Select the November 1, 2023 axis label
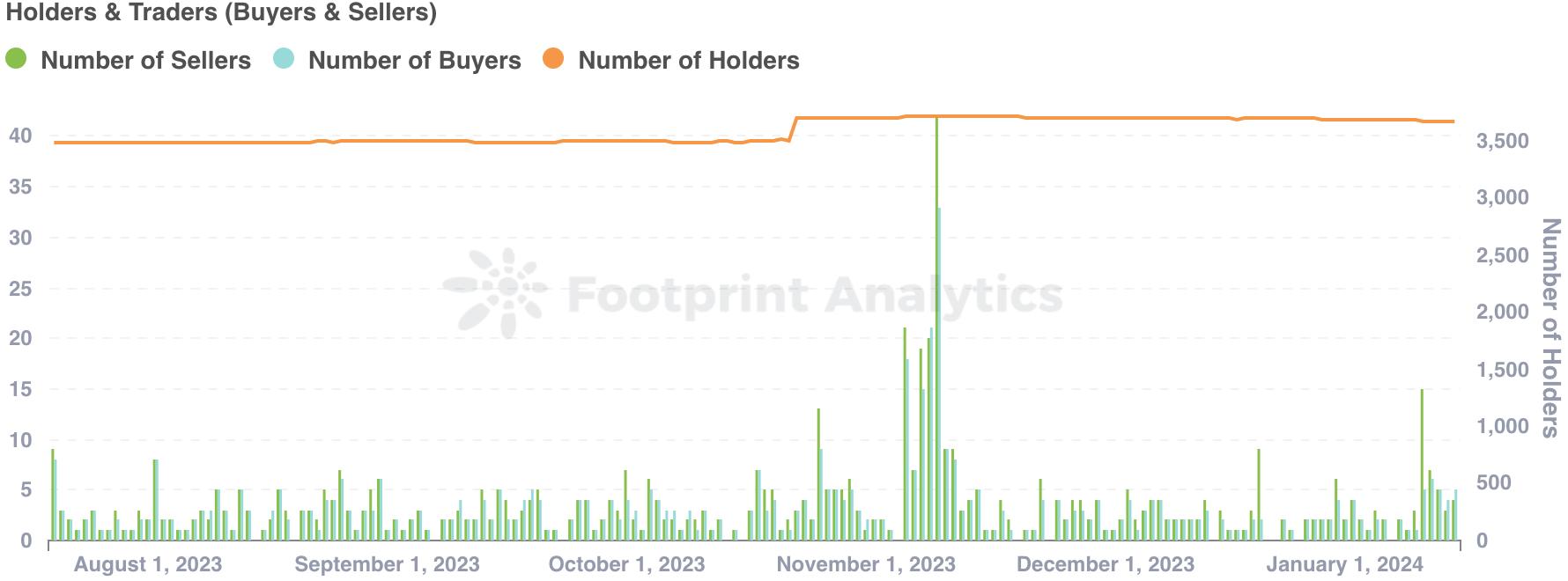The width and height of the screenshot is (1568, 581). (x=865, y=564)
